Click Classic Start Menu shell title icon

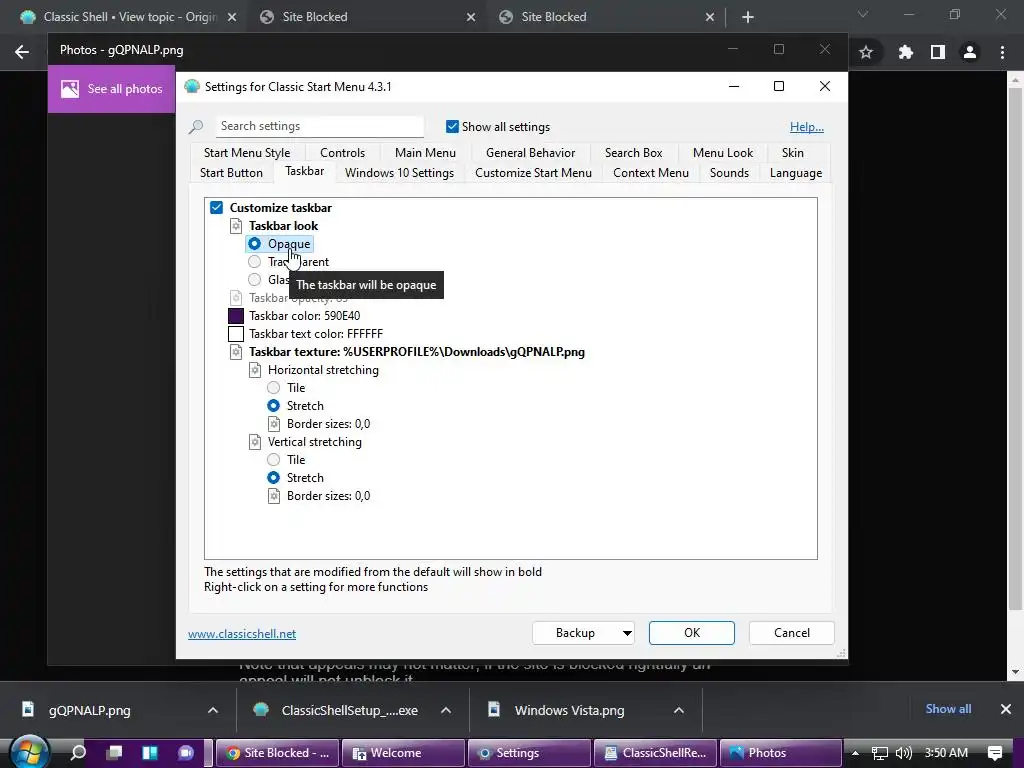[191, 86]
